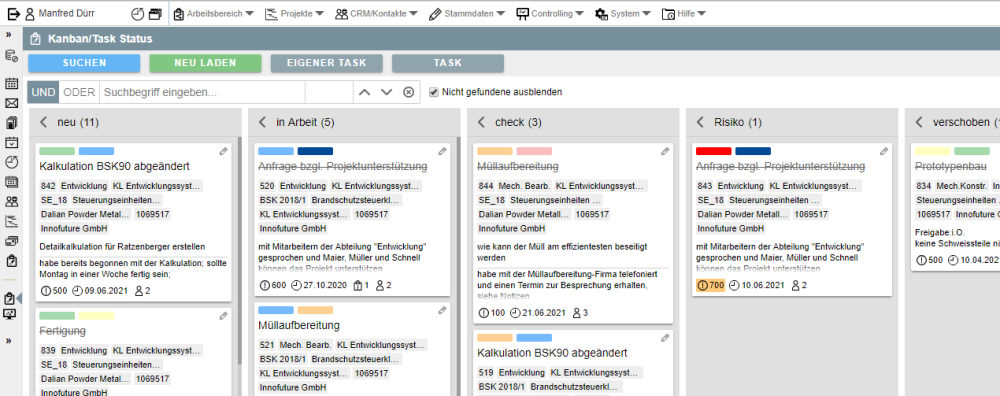Click the 842 tag on Kalkulation BSK90 card
The width and height of the screenshot is (1000, 396).
pyautogui.click(x=48, y=186)
